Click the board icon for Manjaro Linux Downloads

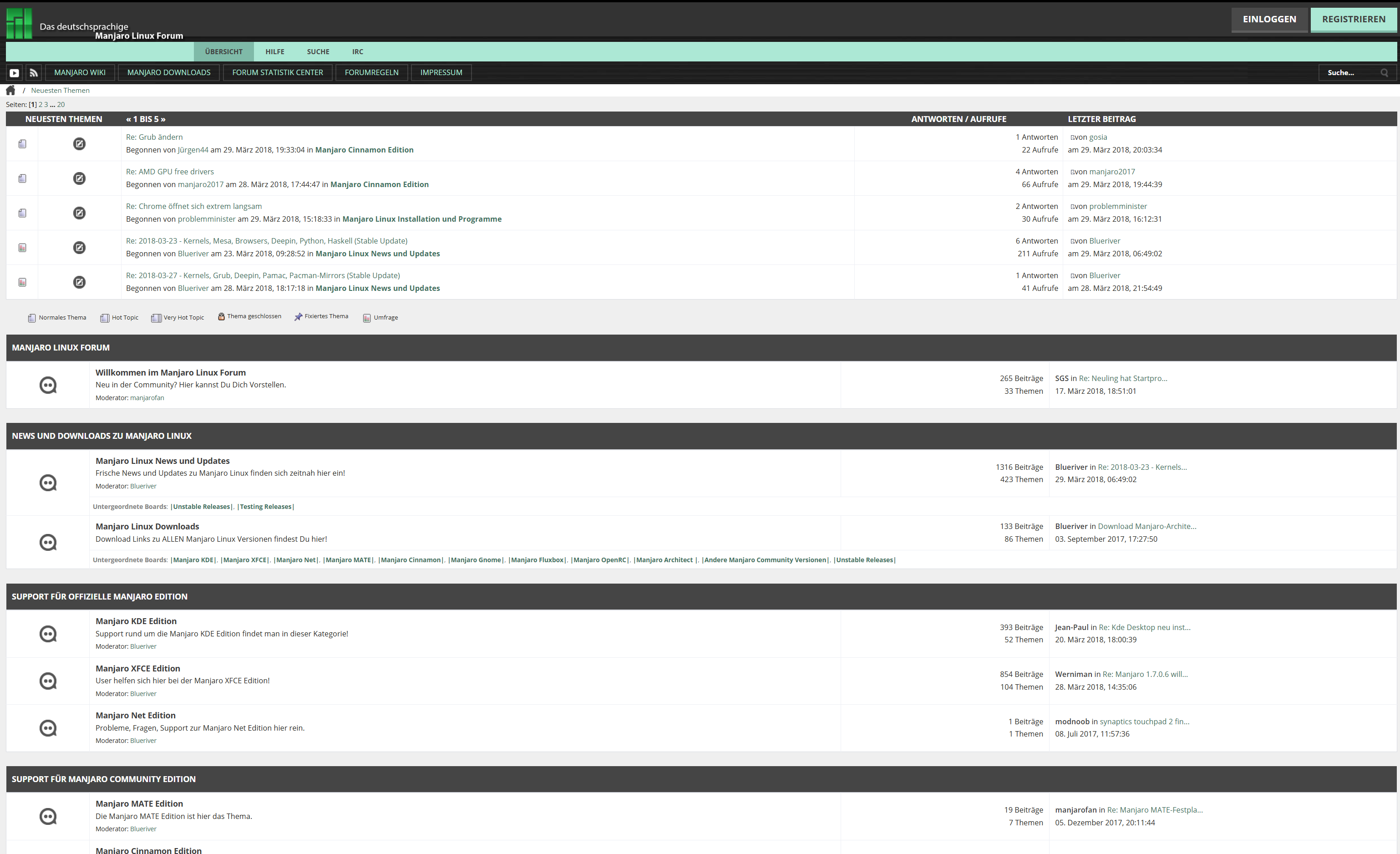(48, 542)
